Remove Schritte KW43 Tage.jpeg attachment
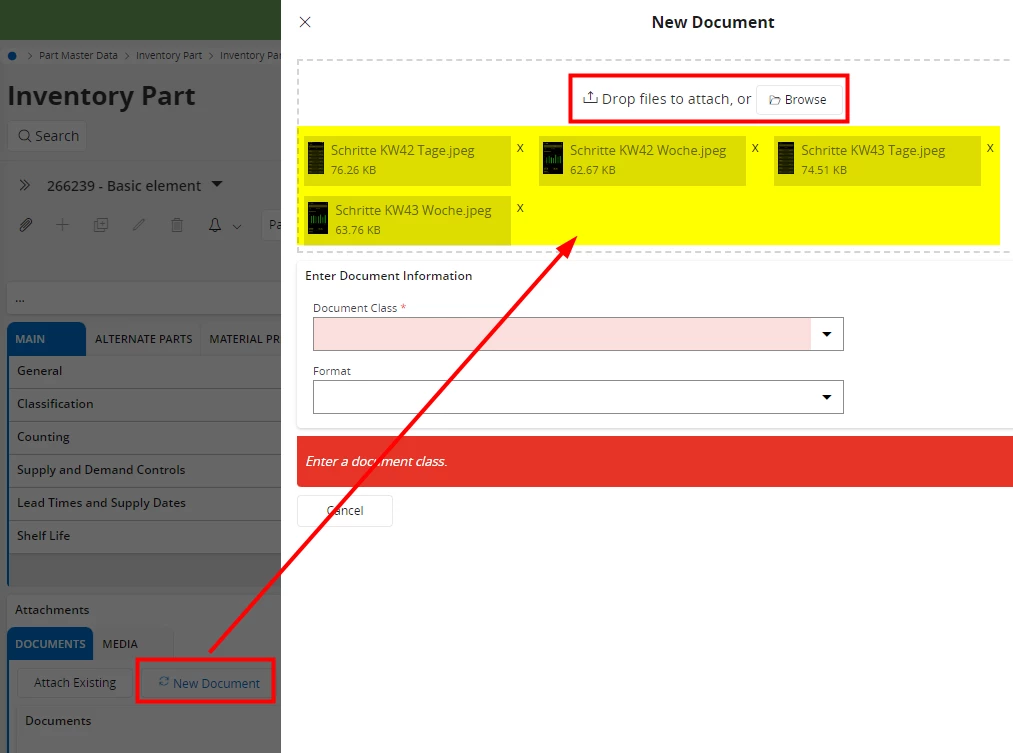This screenshot has height=753, width=1013. point(990,148)
